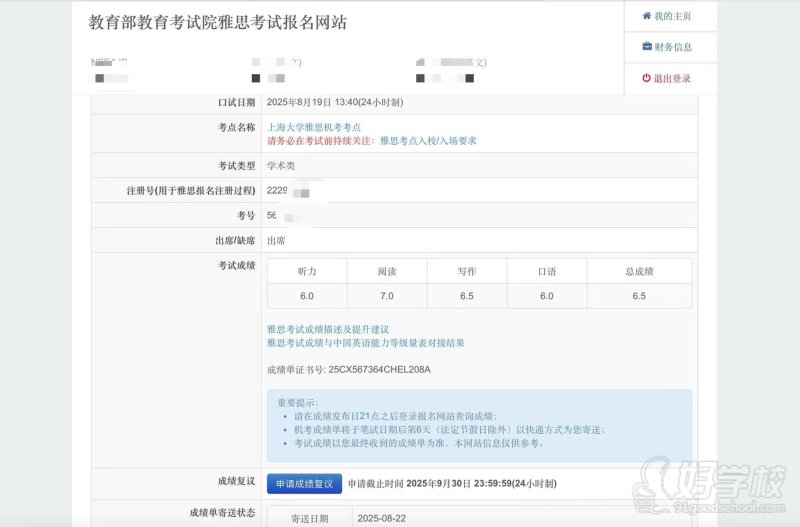800x527 pixels.
Task: Click the 注册号 row label
Action: [x=191, y=191]
